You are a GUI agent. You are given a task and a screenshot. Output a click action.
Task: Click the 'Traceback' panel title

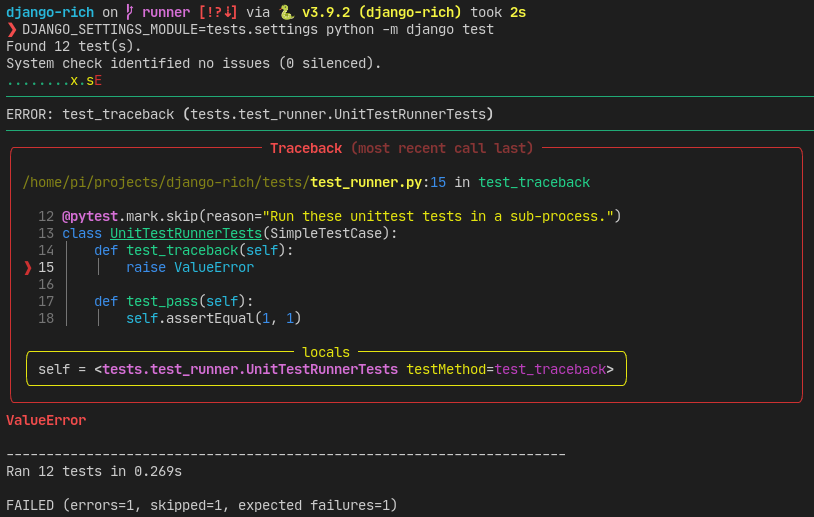pyautogui.click(x=306, y=148)
